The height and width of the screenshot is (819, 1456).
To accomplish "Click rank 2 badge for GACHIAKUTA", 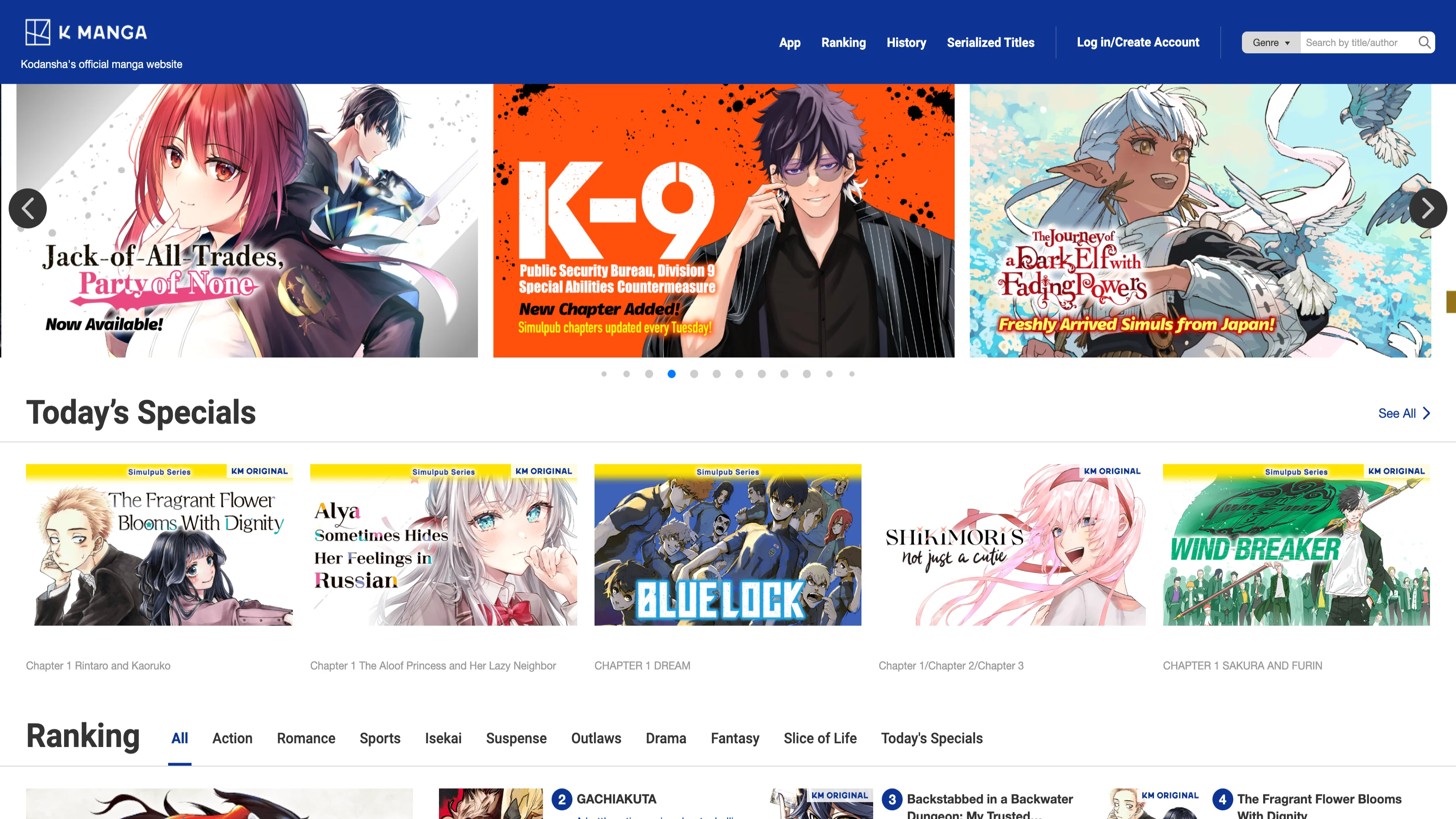I will click(561, 799).
